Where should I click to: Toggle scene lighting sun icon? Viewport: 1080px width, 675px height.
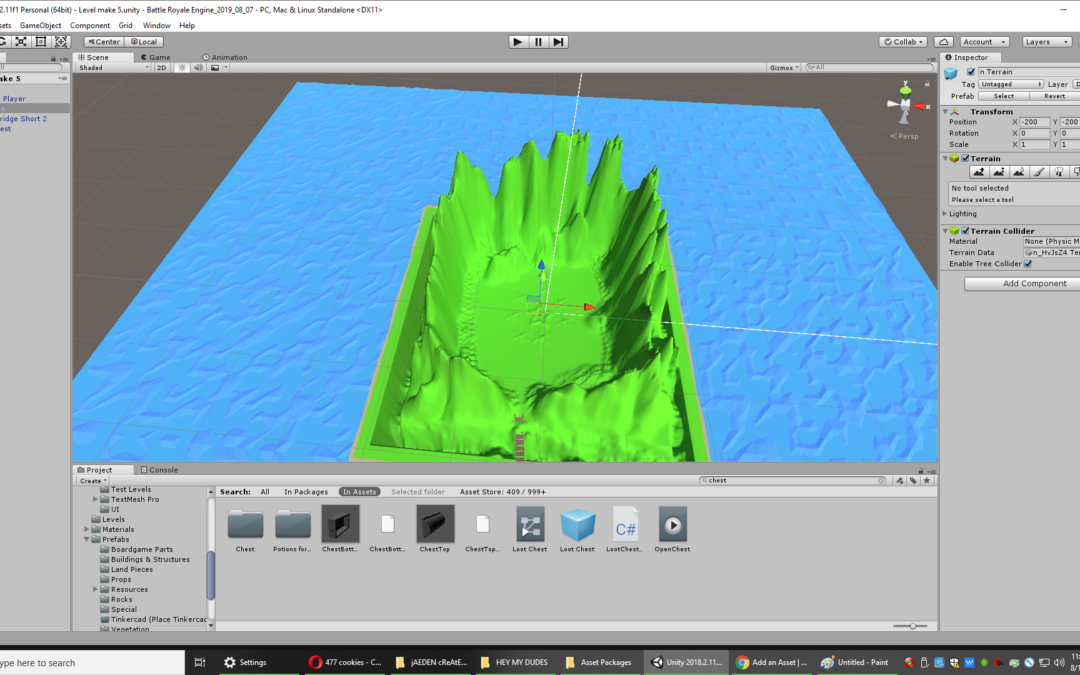182,68
